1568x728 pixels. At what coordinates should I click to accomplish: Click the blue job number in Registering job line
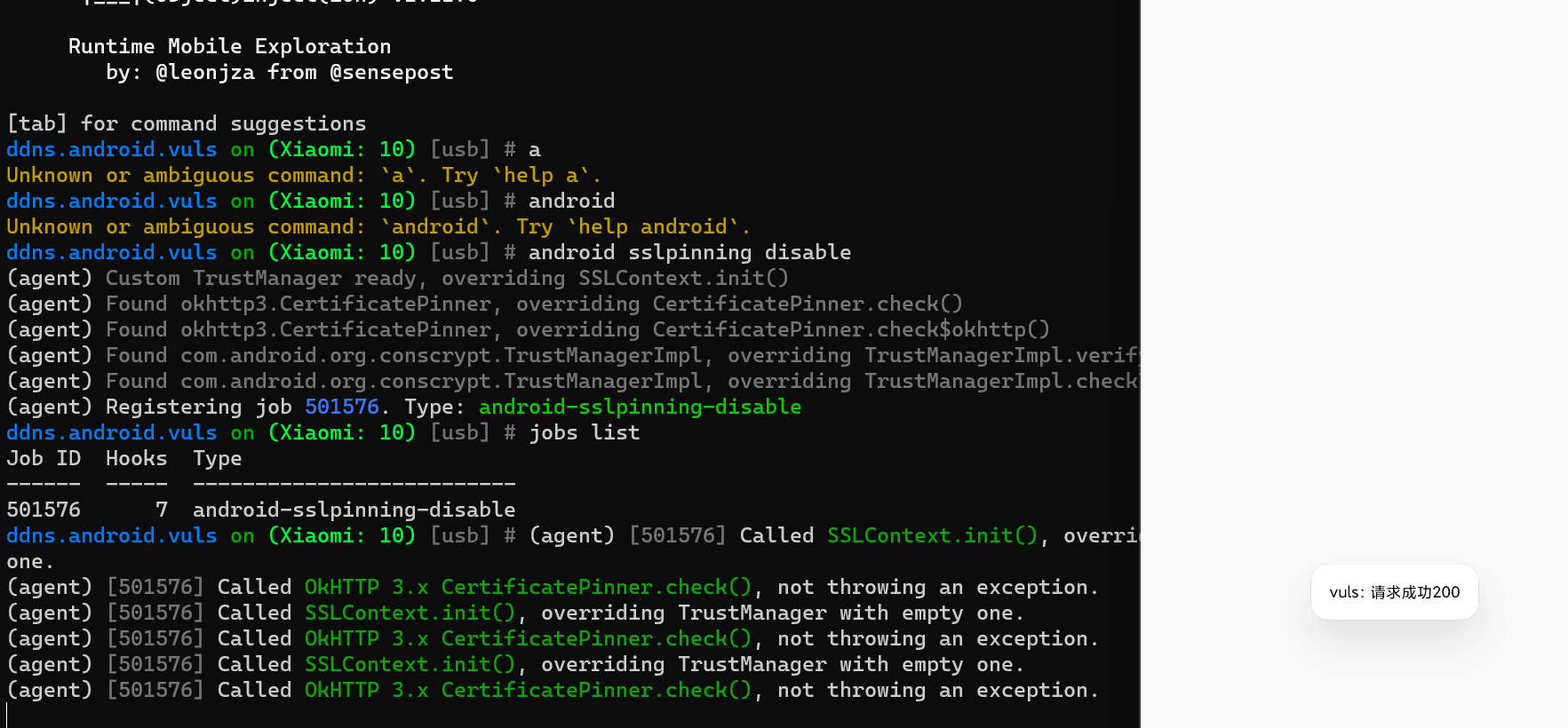(x=341, y=407)
